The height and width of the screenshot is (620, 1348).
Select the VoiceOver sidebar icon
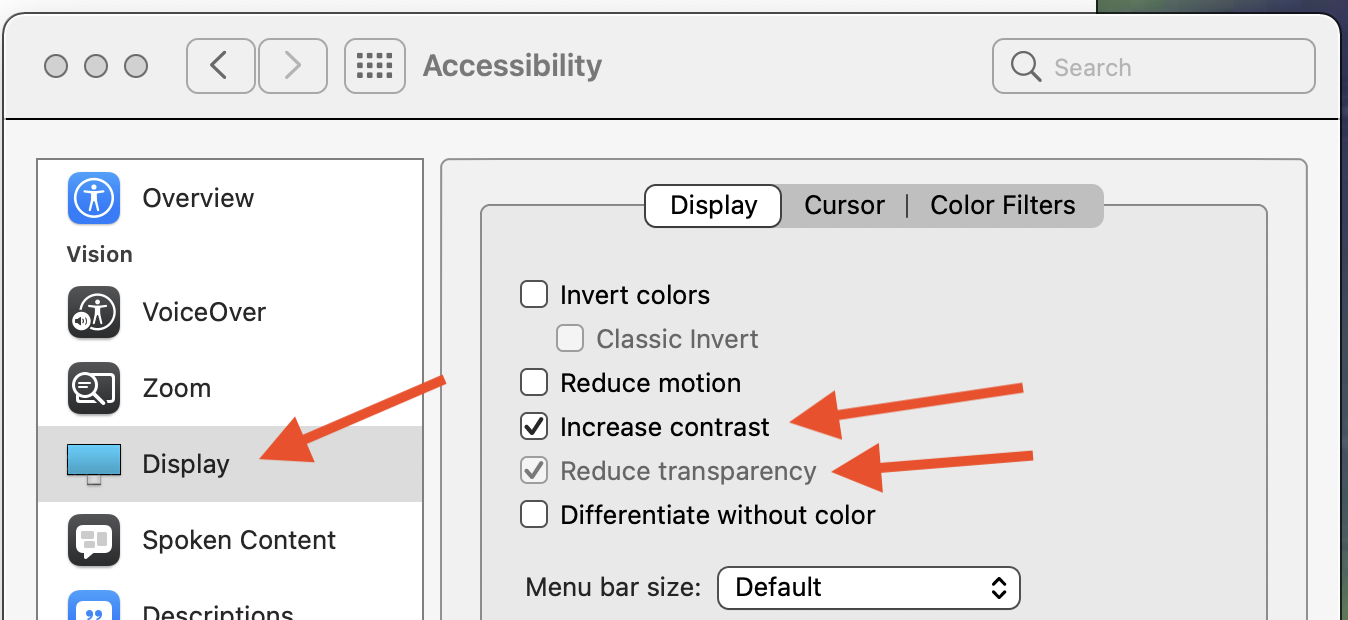coord(94,312)
